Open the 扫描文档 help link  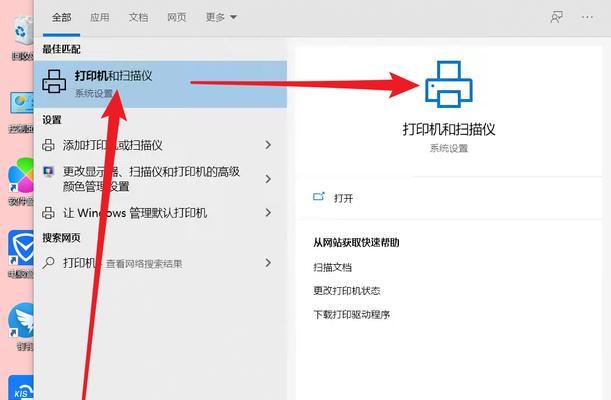pos(332,268)
